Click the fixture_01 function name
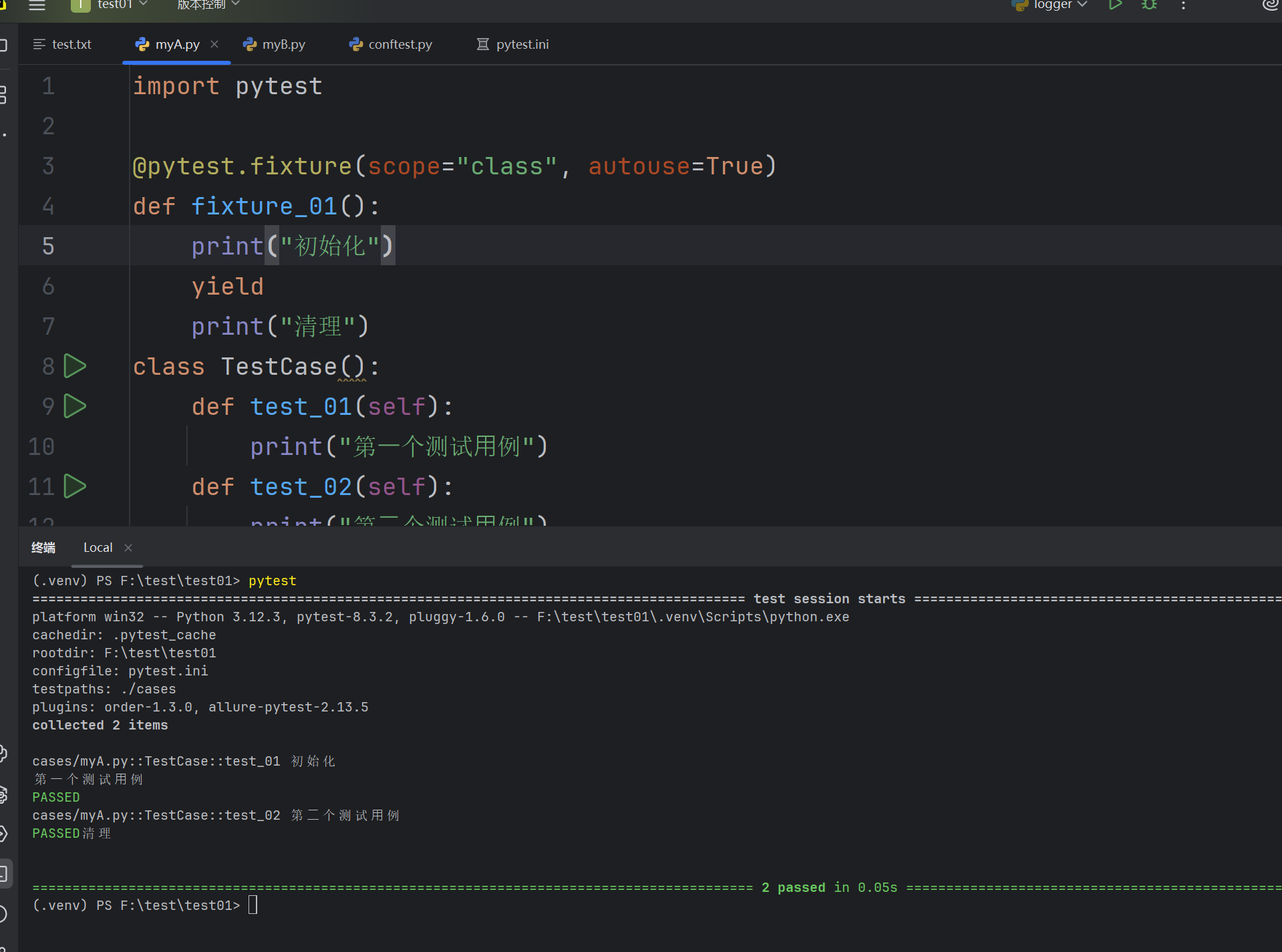Screen dimensions: 1282x952 point(265,206)
